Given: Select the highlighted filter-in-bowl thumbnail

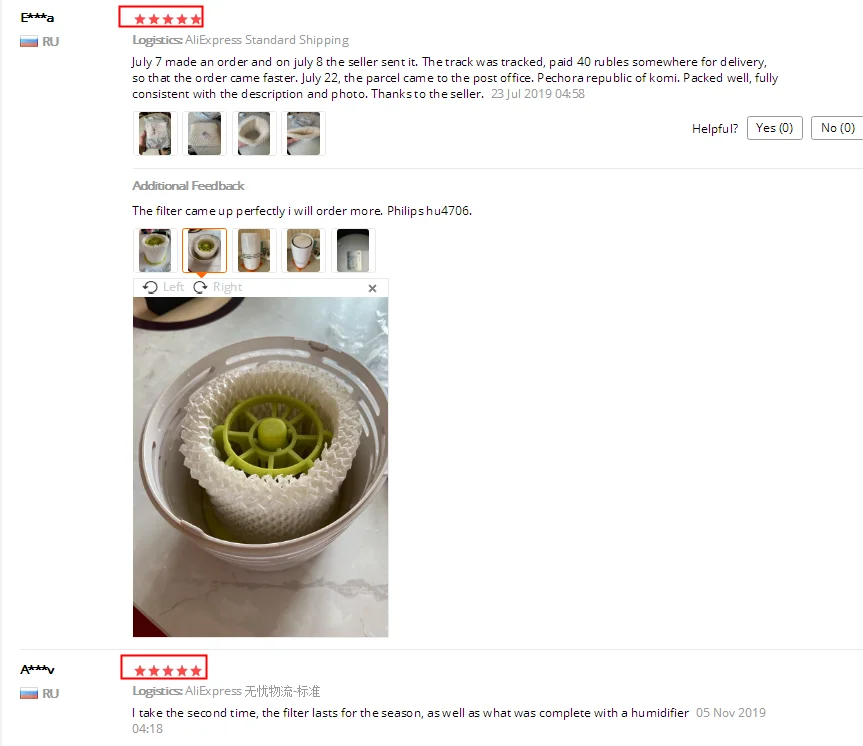Looking at the screenshot, I should [205, 251].
